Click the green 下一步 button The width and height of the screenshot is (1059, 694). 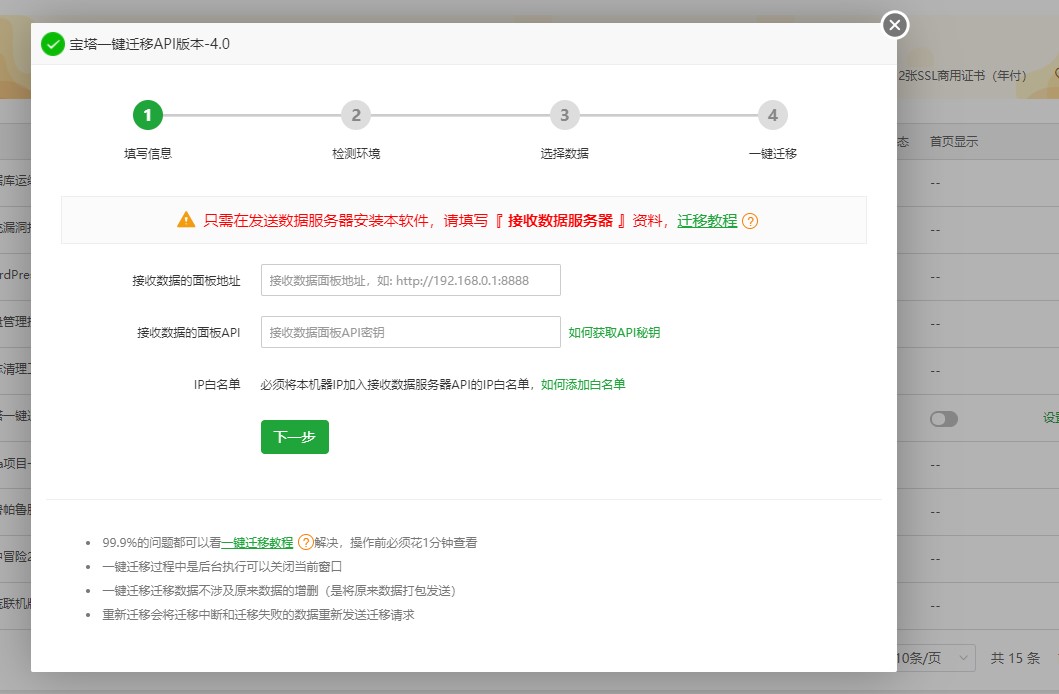pos(295,437)
